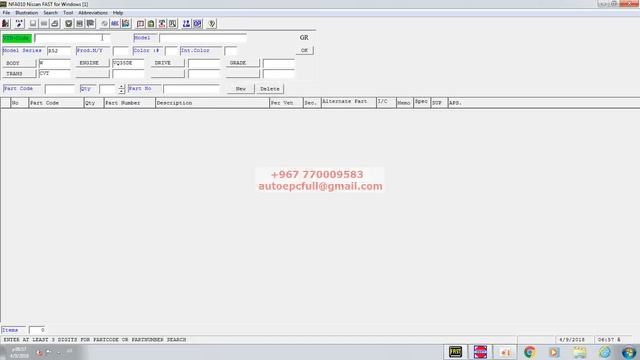Click the Windows Start orb

(629, 352)
